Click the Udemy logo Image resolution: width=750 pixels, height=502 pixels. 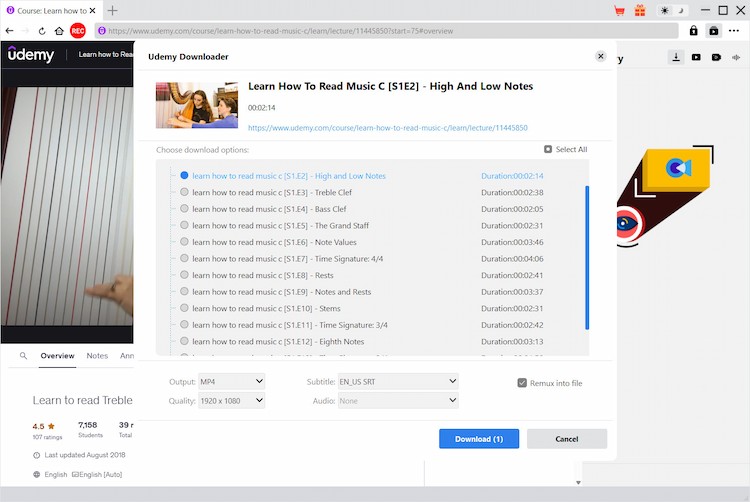point(31,55)
